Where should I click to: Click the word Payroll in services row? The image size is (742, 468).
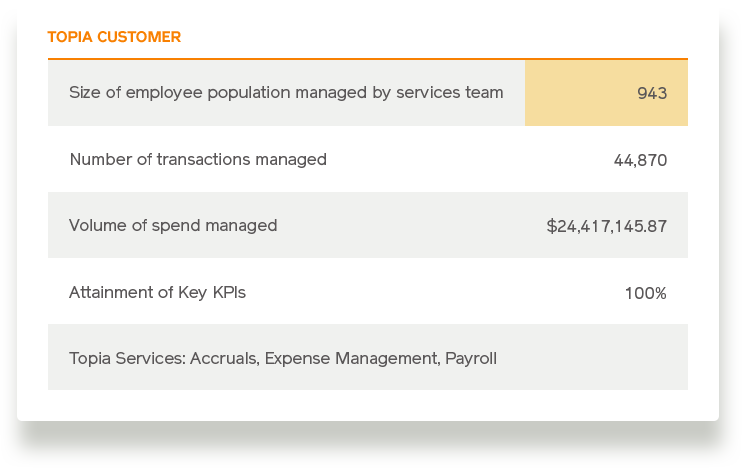(471, 358)
